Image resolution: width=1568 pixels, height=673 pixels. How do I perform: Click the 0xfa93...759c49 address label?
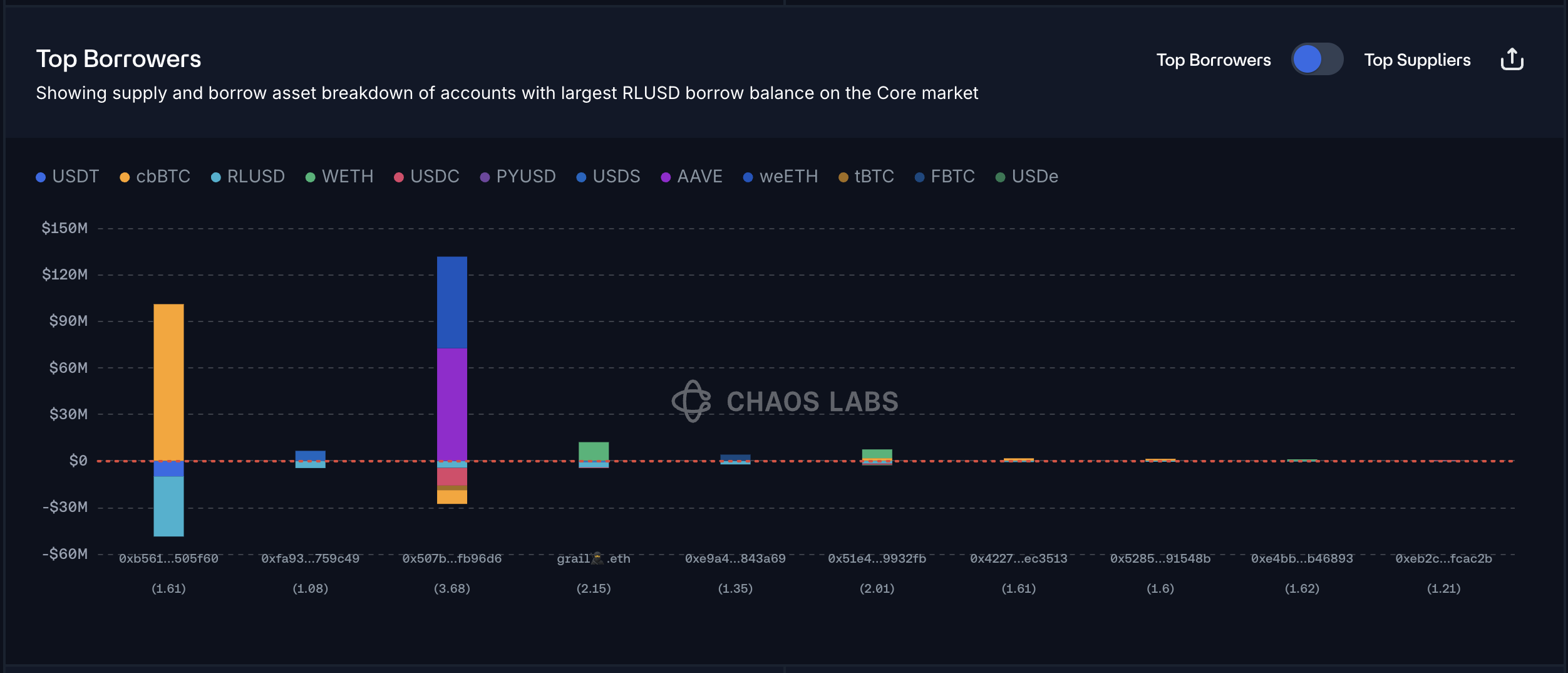(x=311, y=558)
